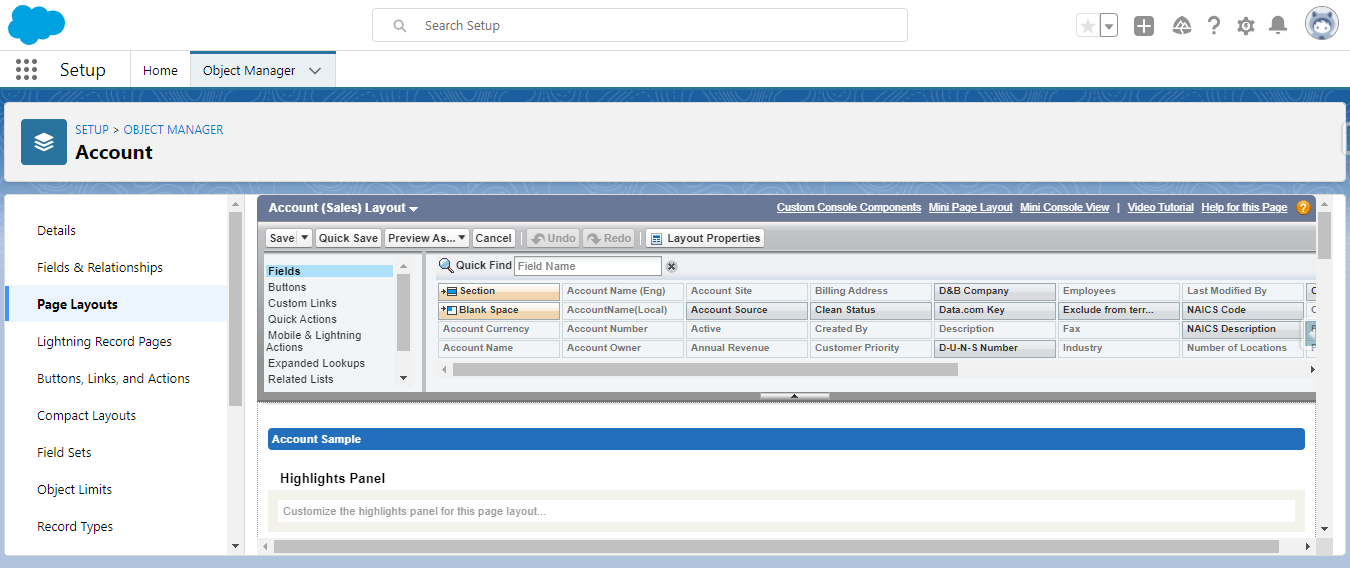Open the Mini Console View link
The width and height of the screenshot is (1350, 568).
pyautogui.click(x=1064, y=208)
